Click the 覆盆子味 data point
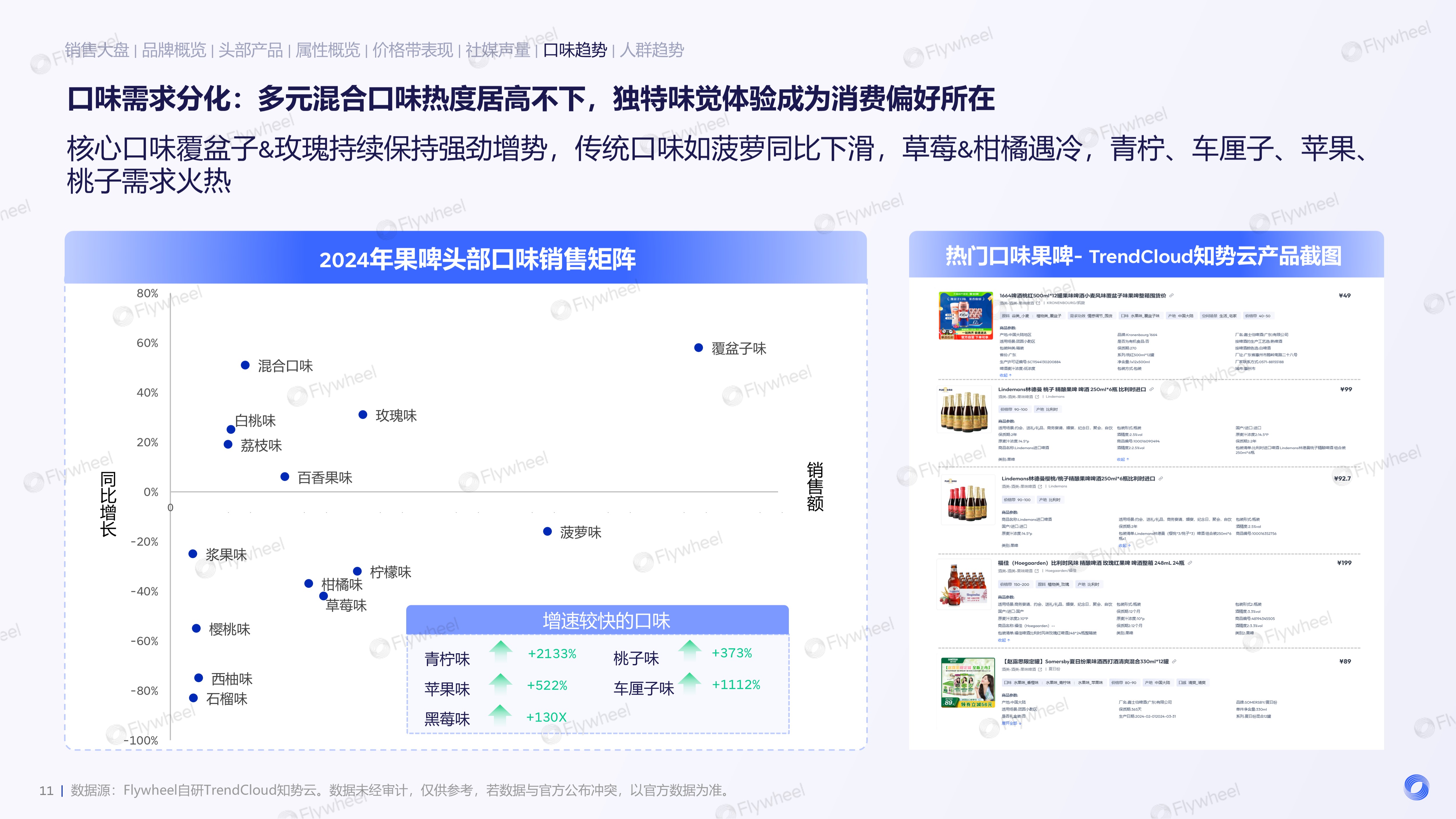Screen dimensions: 1456x819 click(699, 347)
